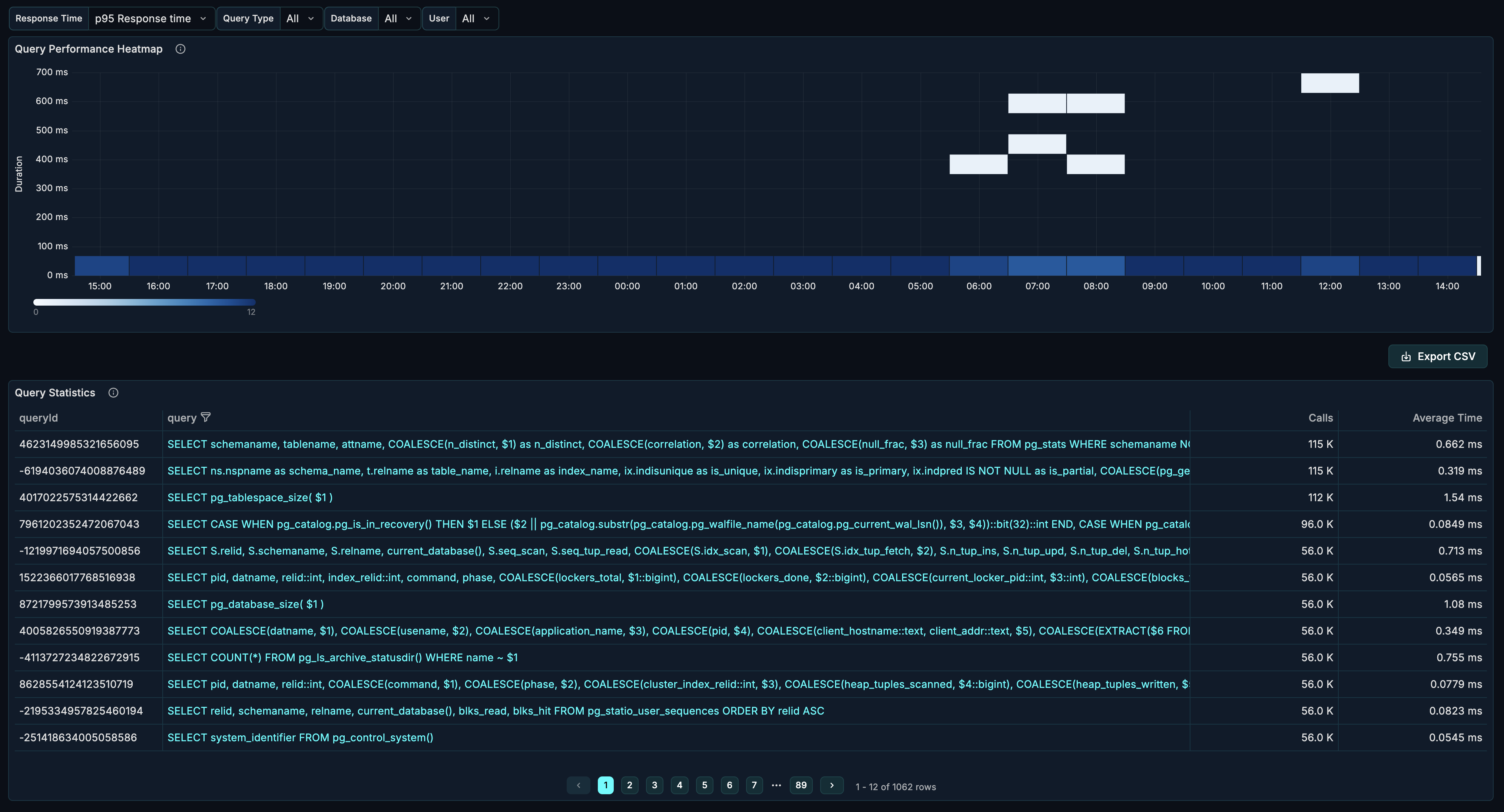The width and height of the screenshot is (1504, 812).
Task: Select page 2 in pagination
Action: (629, 785)
